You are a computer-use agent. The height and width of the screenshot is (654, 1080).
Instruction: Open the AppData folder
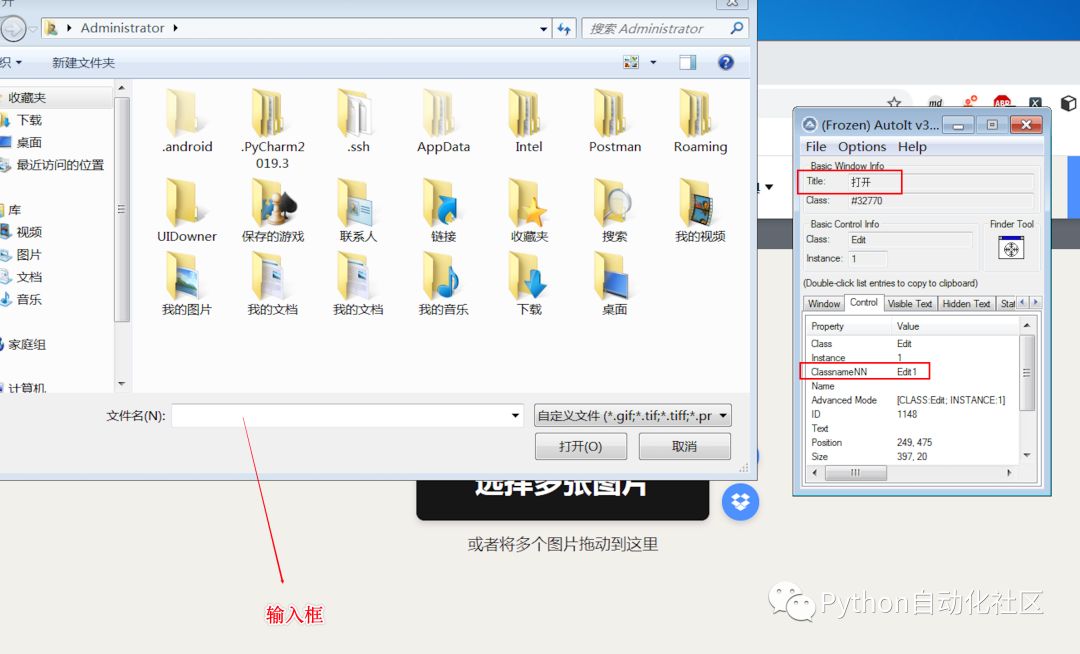click(x=444, y=120)
